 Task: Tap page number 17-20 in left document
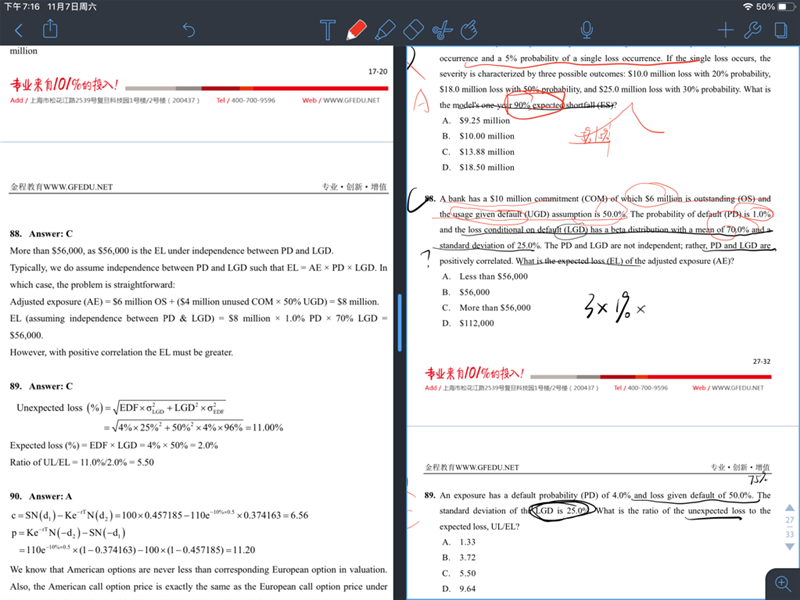coord(378,71)
